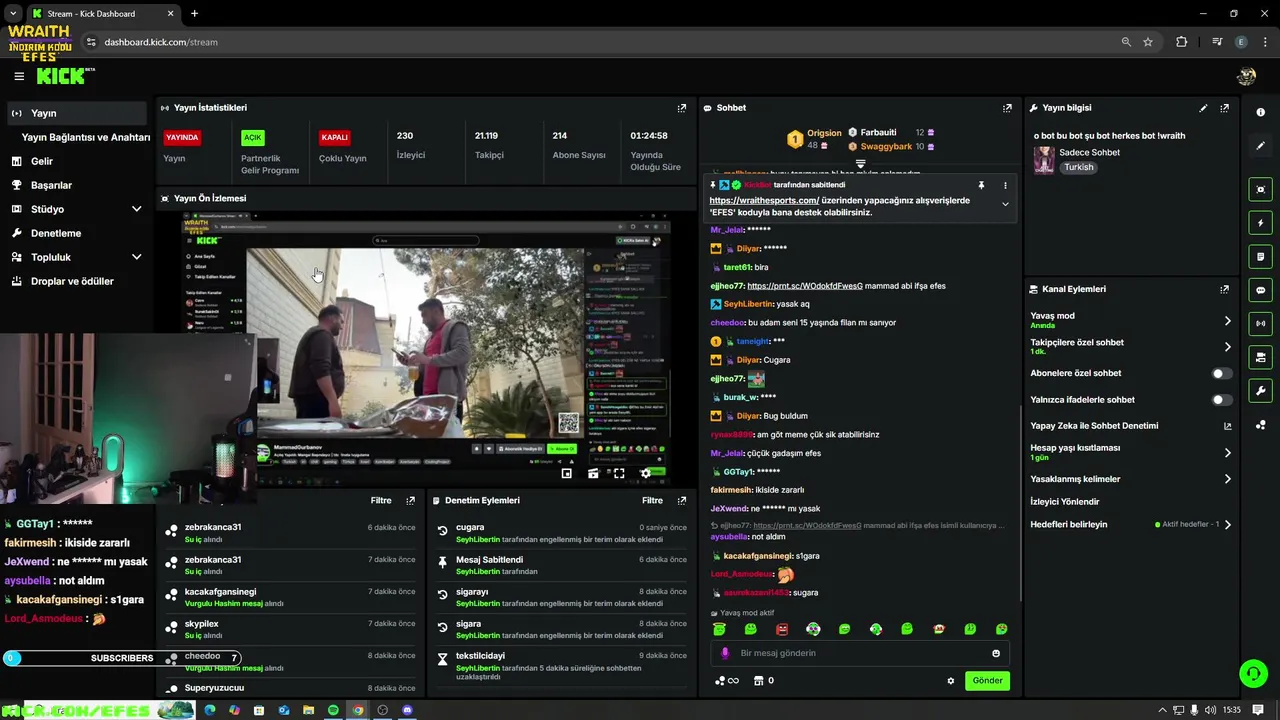
Task: Click the Turkish language tag
Action: tap(1078, 167)
